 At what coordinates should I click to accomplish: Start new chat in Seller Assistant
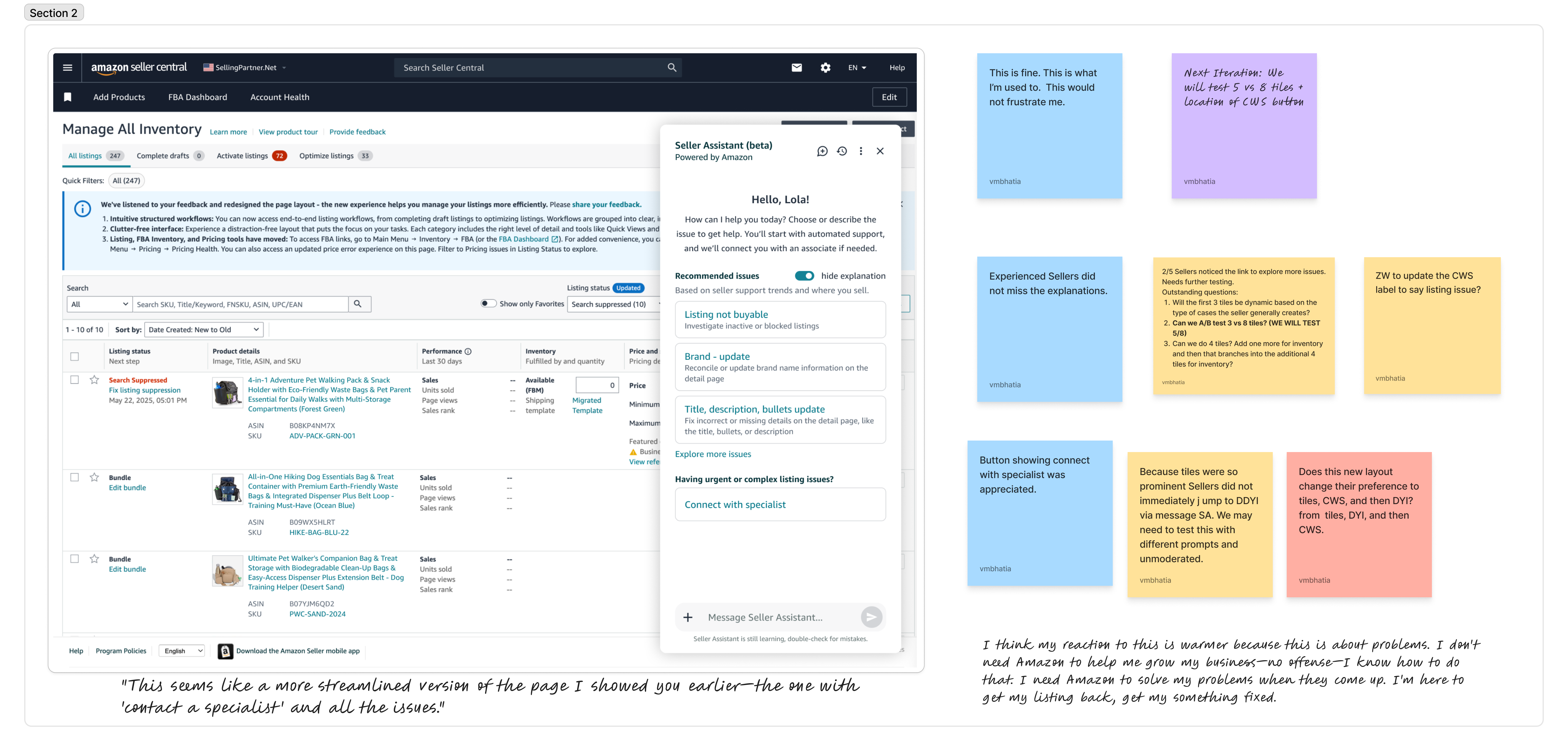tap(822, 151)
